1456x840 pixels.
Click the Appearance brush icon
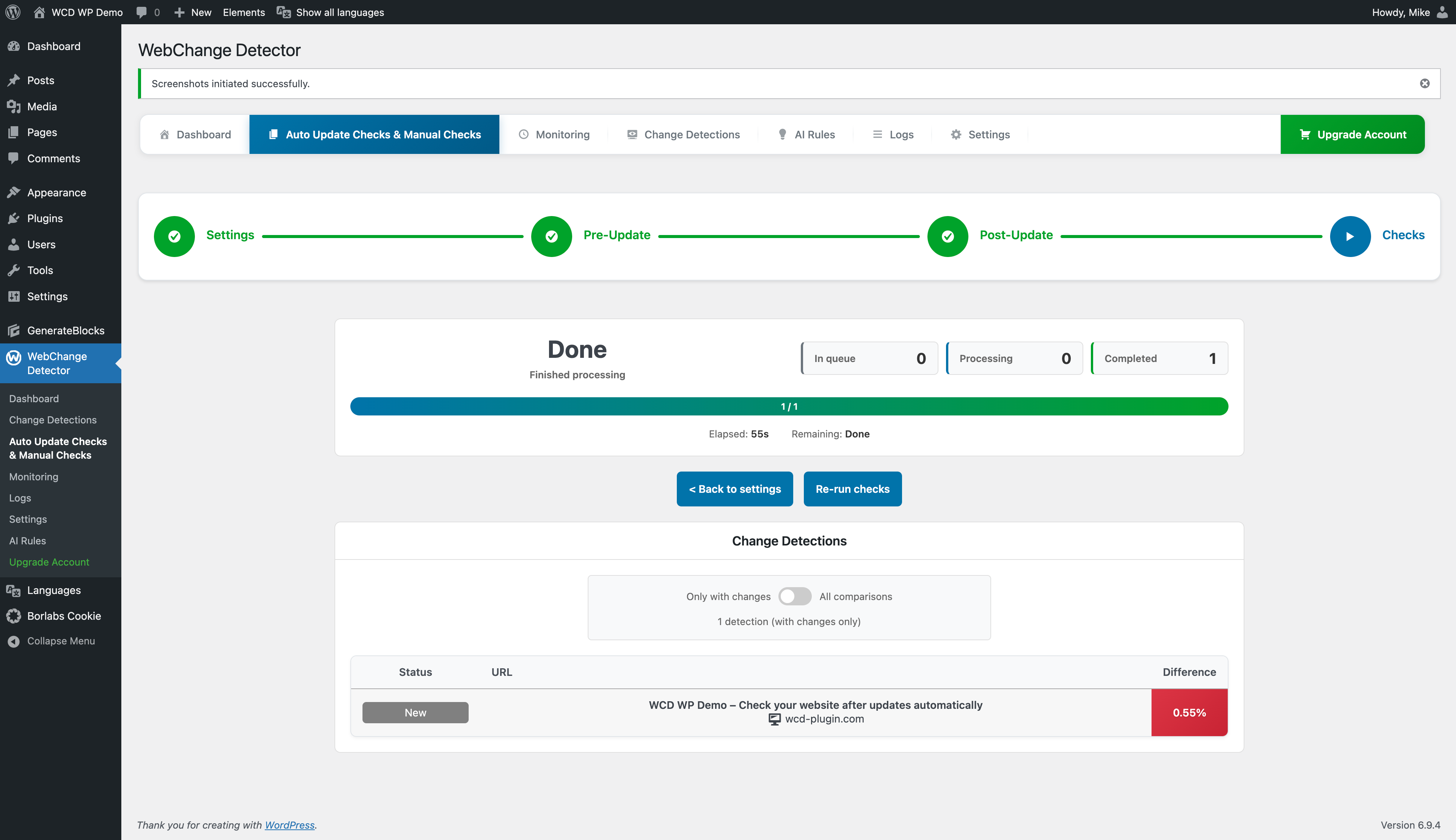tap(14, 193)
